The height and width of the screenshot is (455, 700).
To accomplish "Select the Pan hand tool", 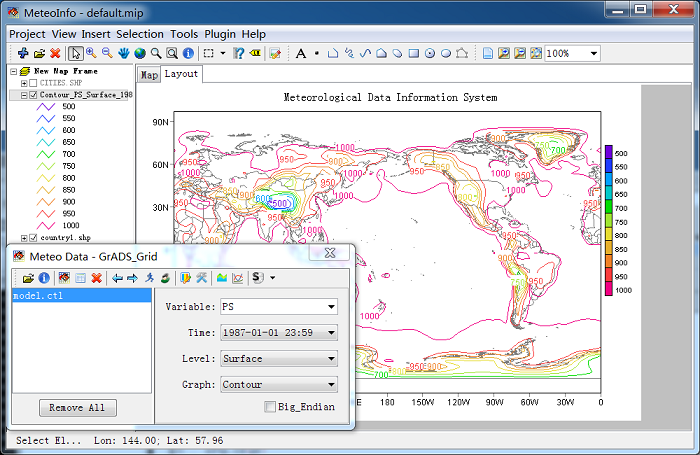I will [x=124, y=53].
